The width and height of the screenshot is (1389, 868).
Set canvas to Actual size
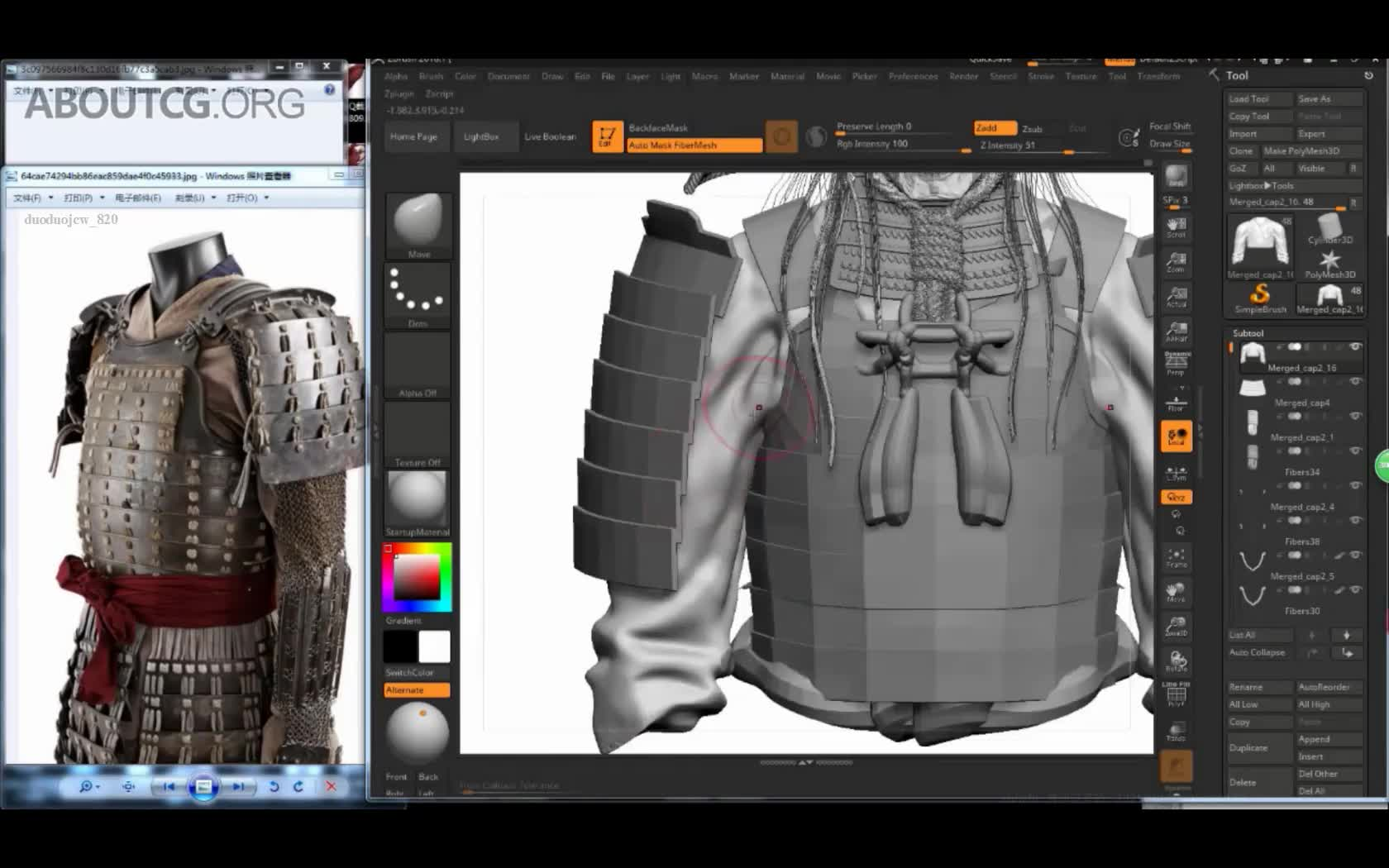pyautogui.click(x=1176, y=297)
